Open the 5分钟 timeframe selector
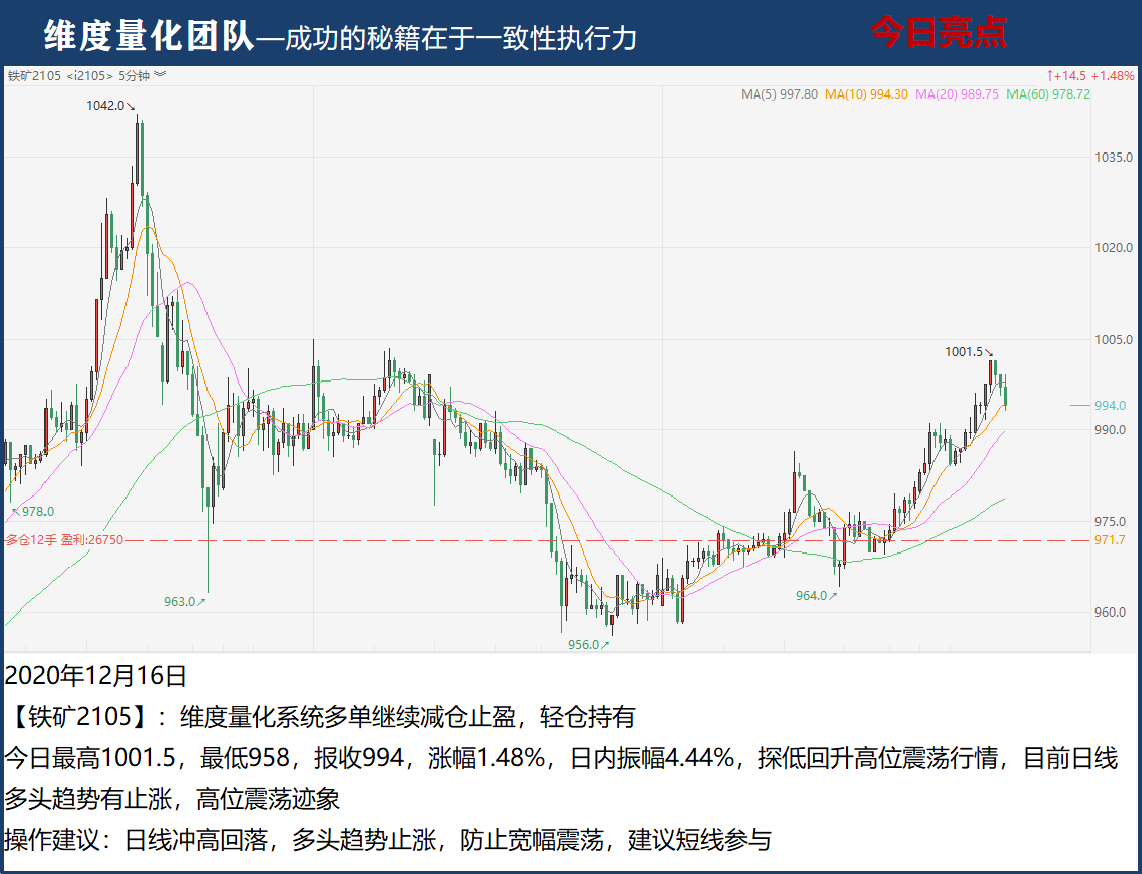The width and height of the screenshot is (1142, 874). (135, 75)
